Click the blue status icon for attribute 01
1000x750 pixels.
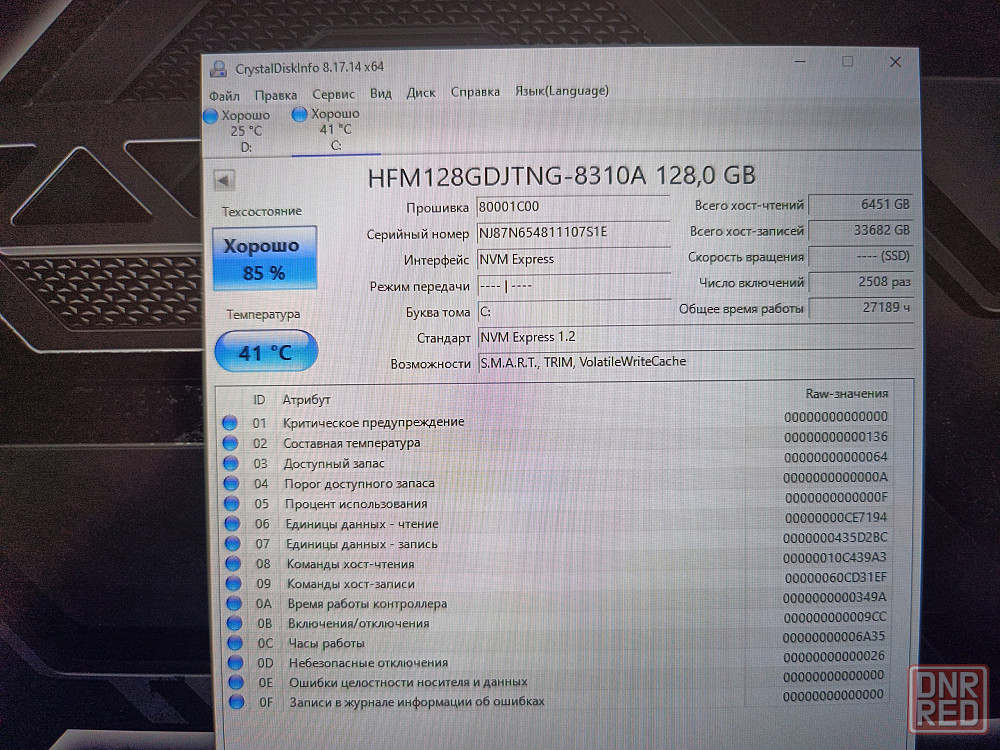click(230, 422)
